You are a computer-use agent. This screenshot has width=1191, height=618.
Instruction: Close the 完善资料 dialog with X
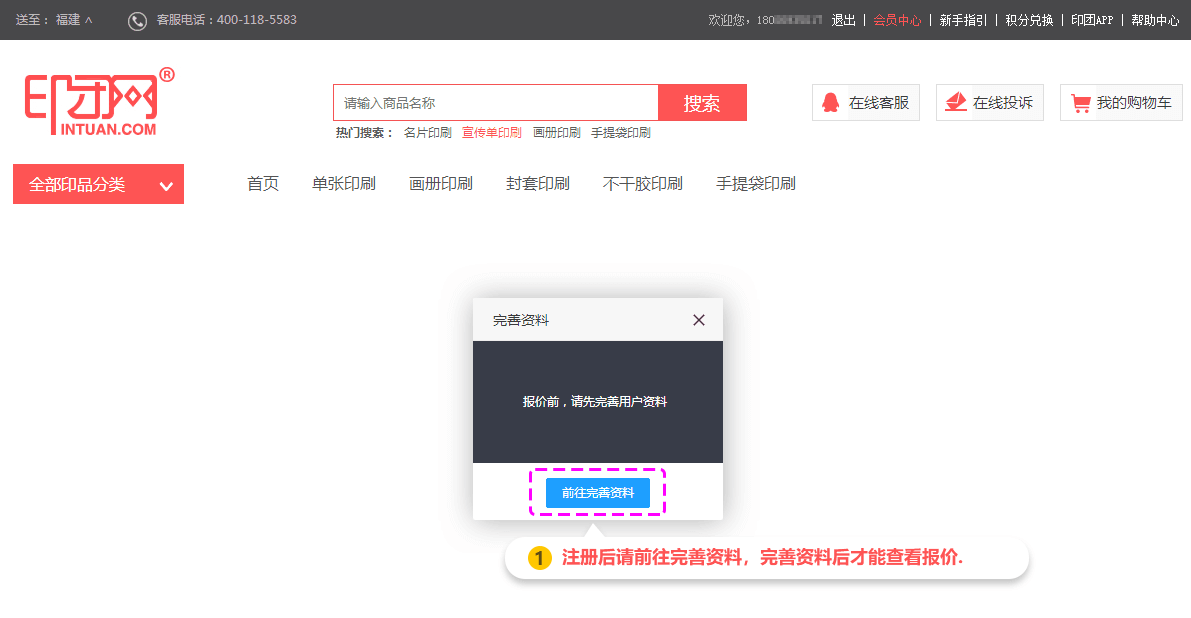(699, 320)
